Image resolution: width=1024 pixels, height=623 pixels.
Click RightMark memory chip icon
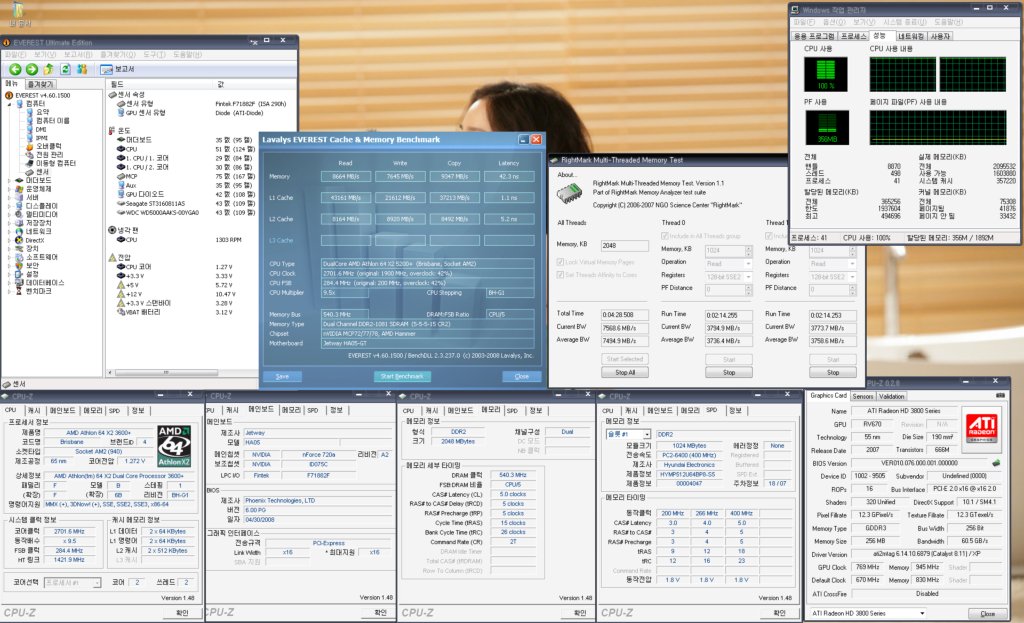[569, 195]
